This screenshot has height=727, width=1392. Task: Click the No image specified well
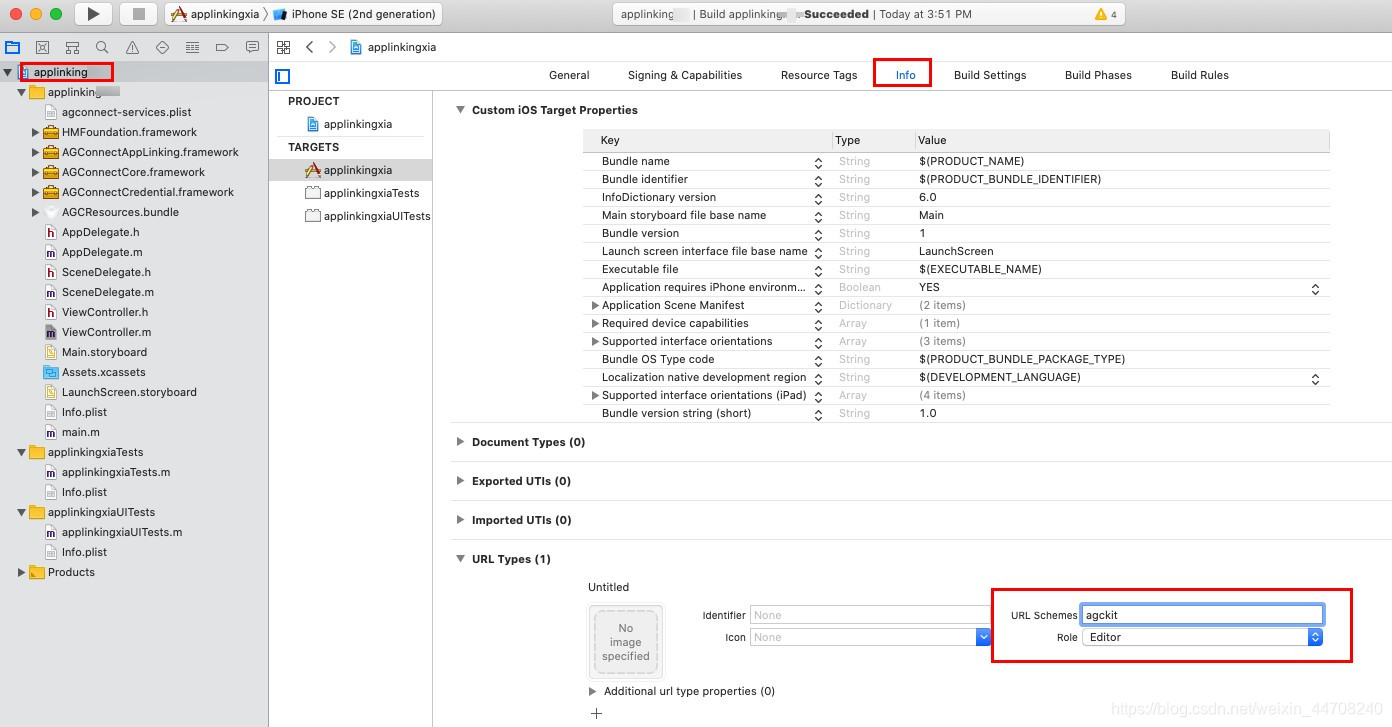click(x=626, y=642)
